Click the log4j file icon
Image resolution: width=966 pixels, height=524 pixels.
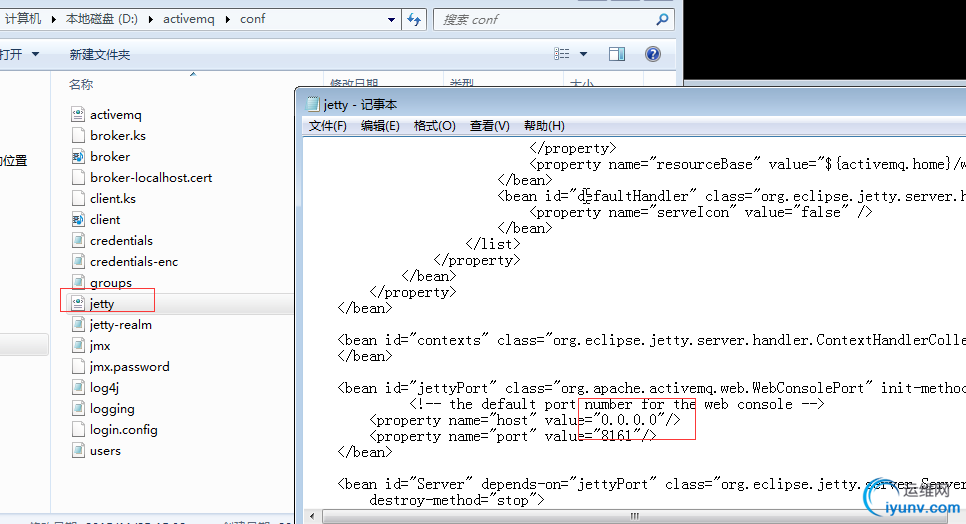coord(78,387)
